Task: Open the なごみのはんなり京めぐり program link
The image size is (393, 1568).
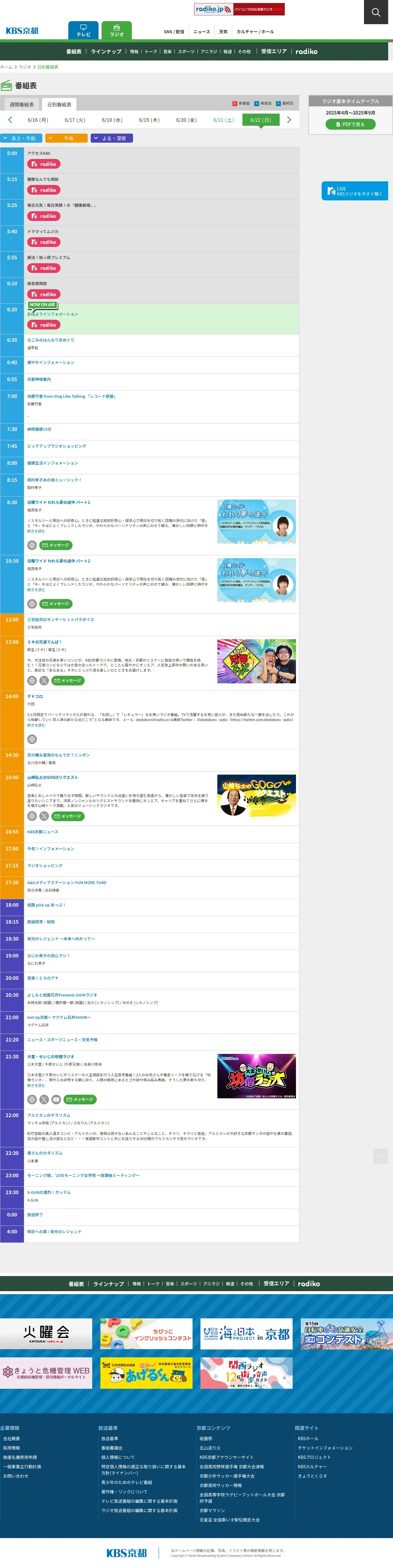Action: coord(50,340)
